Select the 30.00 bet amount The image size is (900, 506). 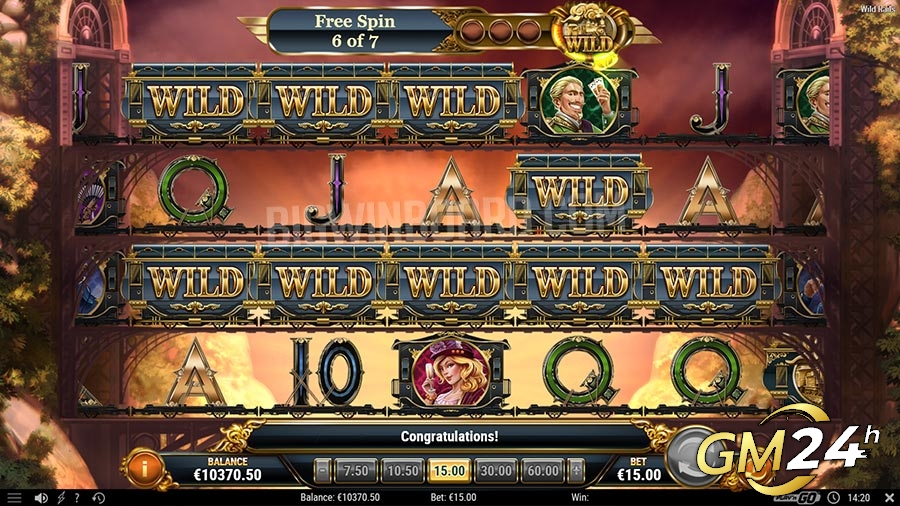coord(495,471)
